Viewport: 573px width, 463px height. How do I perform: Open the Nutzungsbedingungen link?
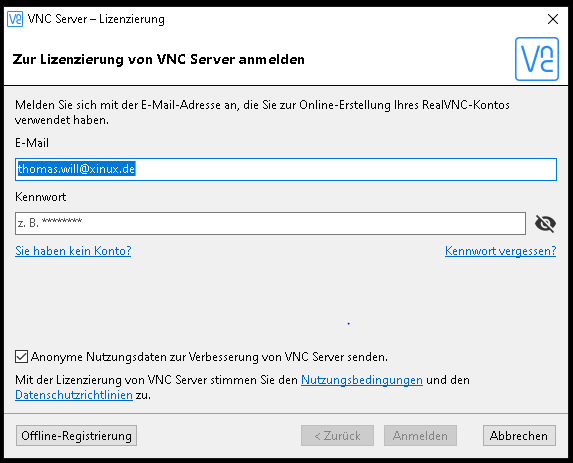(x=362, y=380)
